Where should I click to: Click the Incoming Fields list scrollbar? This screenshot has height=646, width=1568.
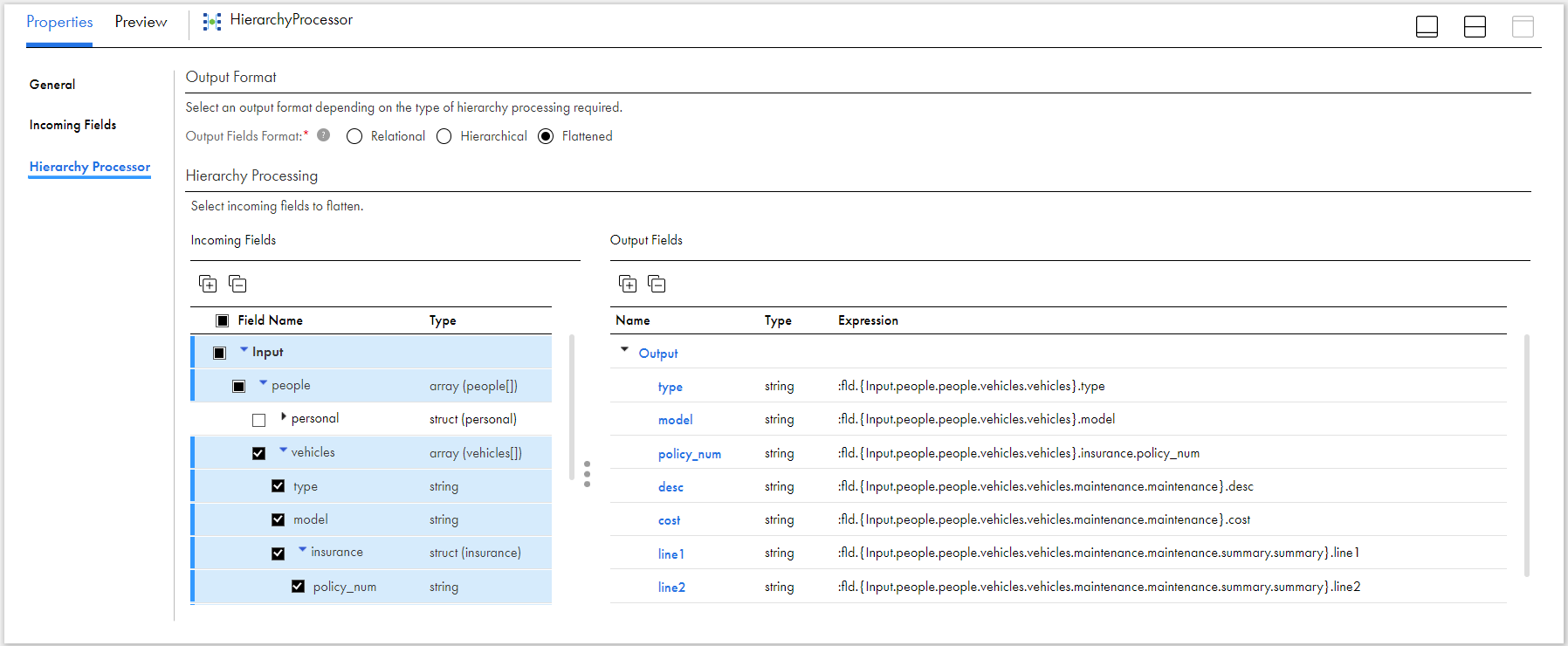coord(572,408)
